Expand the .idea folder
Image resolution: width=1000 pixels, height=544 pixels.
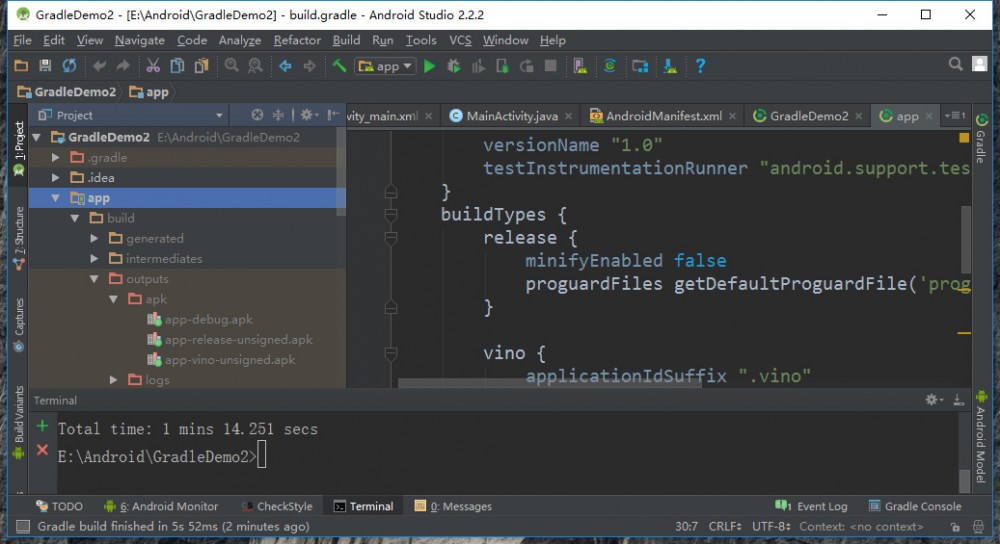pos(56,177)
